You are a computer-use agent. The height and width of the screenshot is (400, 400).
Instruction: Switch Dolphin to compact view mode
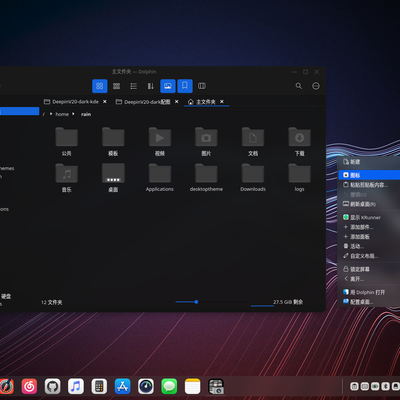click(116, 86)
